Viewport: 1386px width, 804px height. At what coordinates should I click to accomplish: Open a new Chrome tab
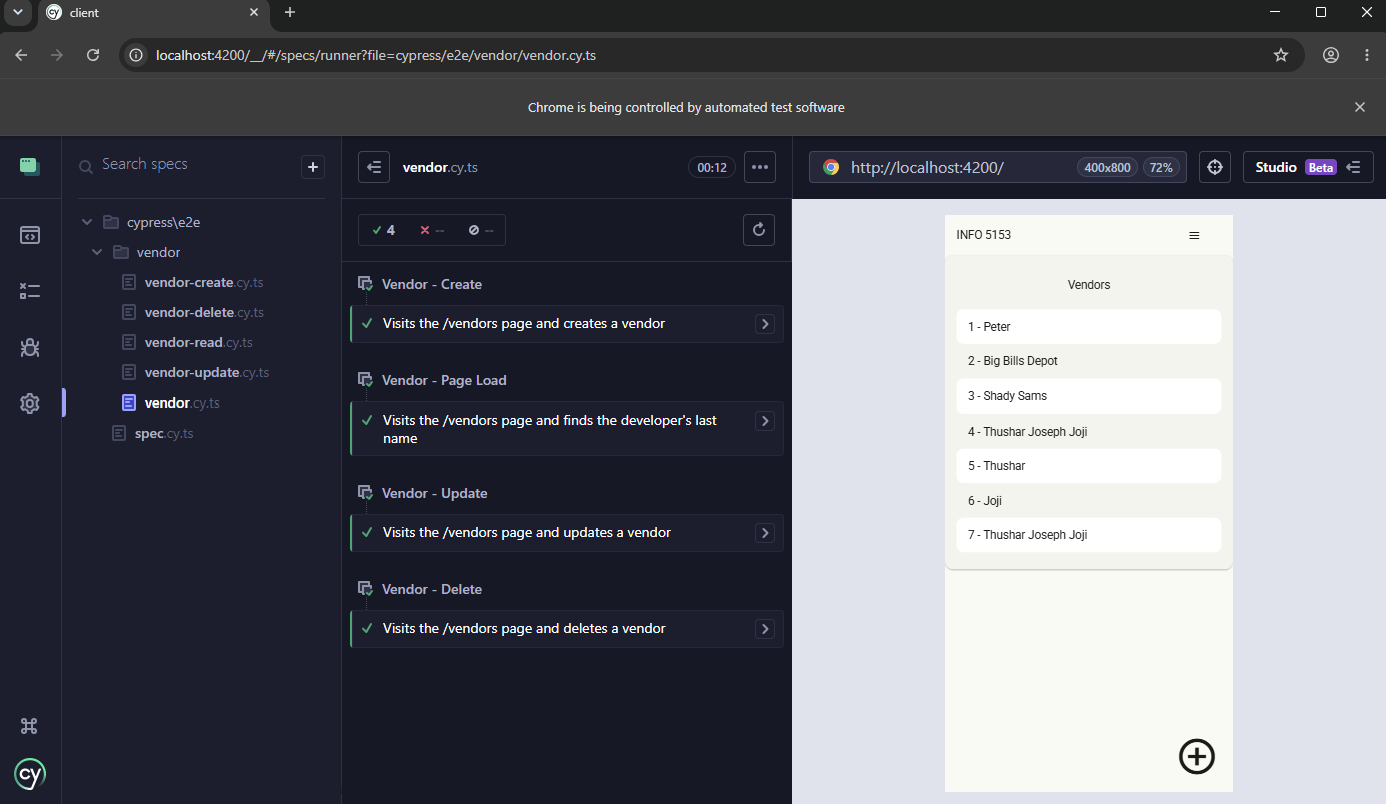coord(290,12)
